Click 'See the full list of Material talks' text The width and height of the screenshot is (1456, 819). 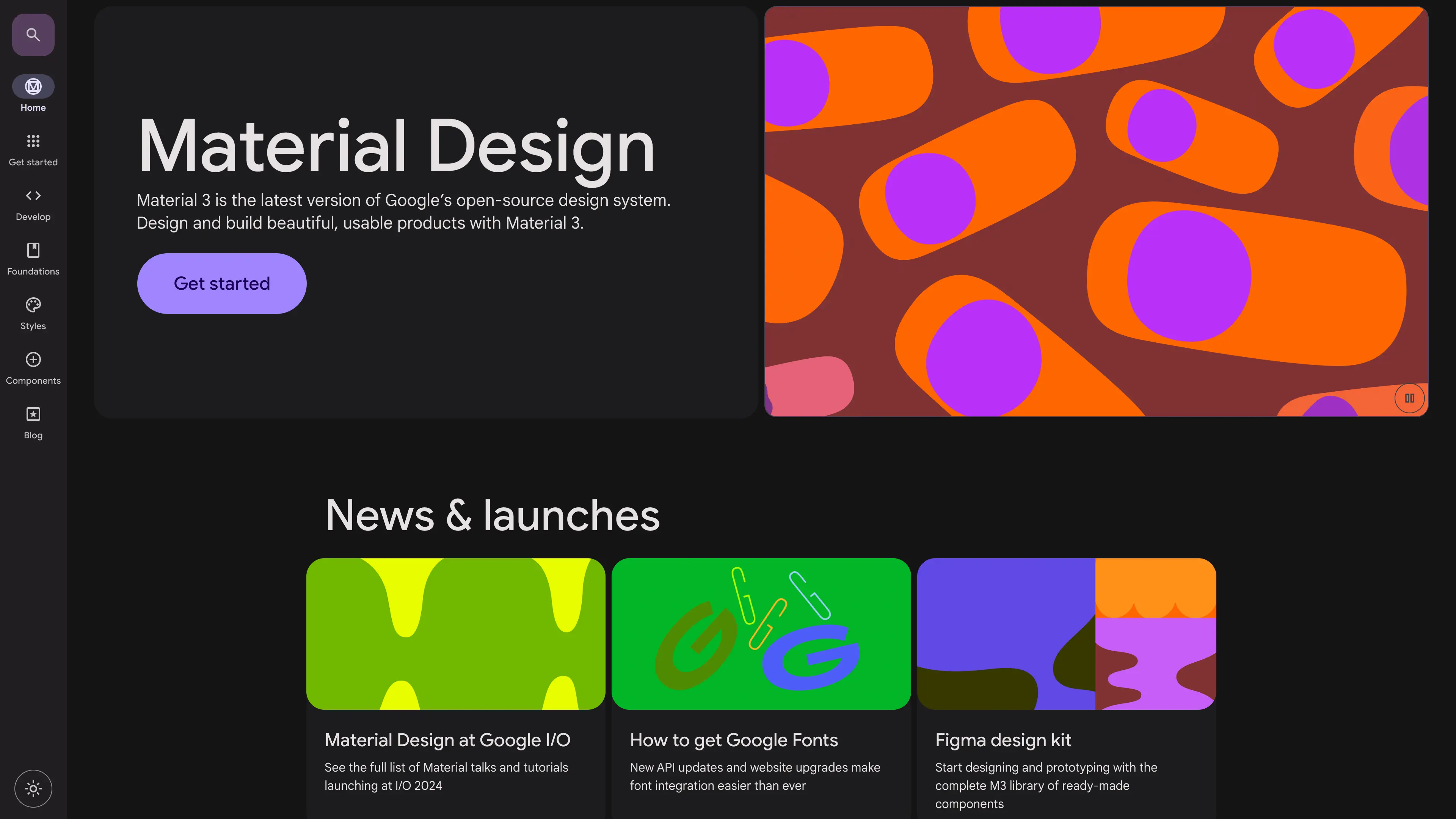point(447,776)
